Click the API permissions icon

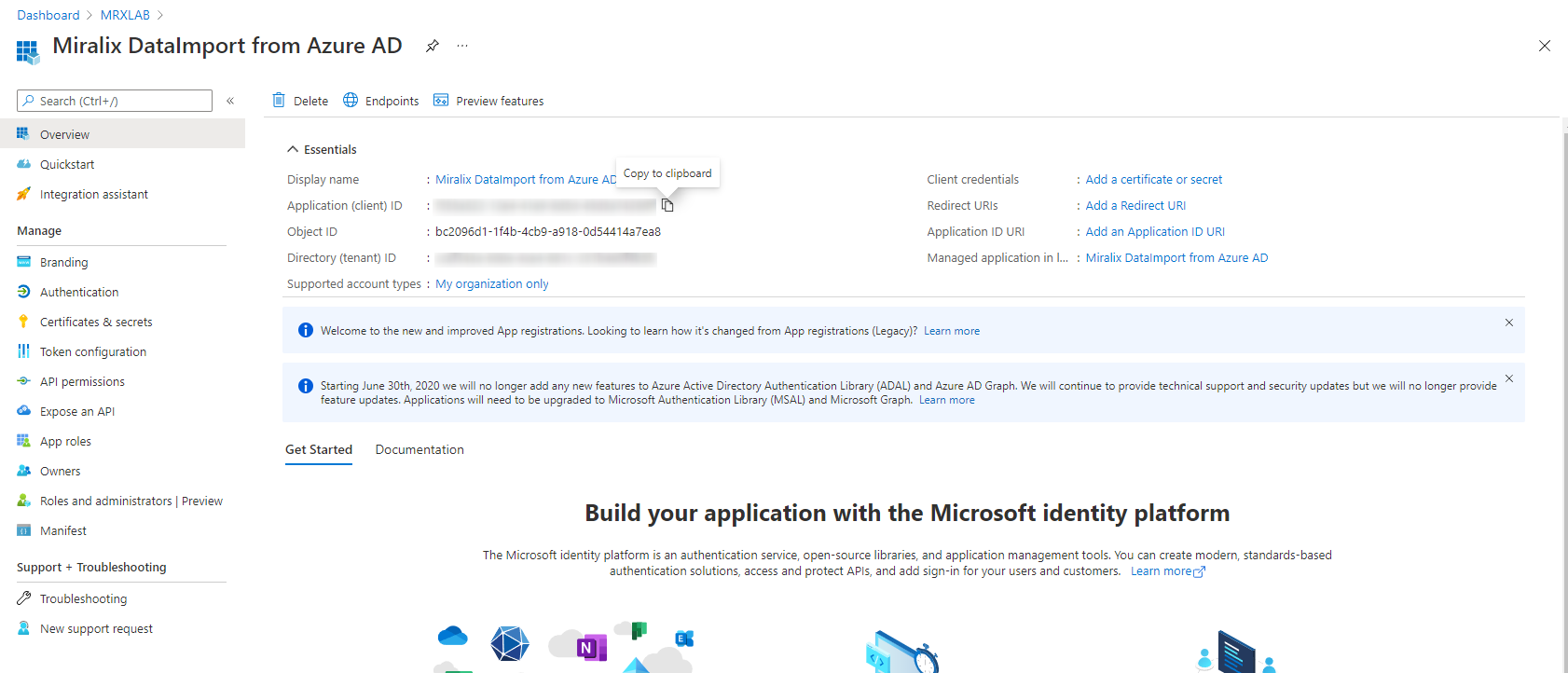click(23, 381)
